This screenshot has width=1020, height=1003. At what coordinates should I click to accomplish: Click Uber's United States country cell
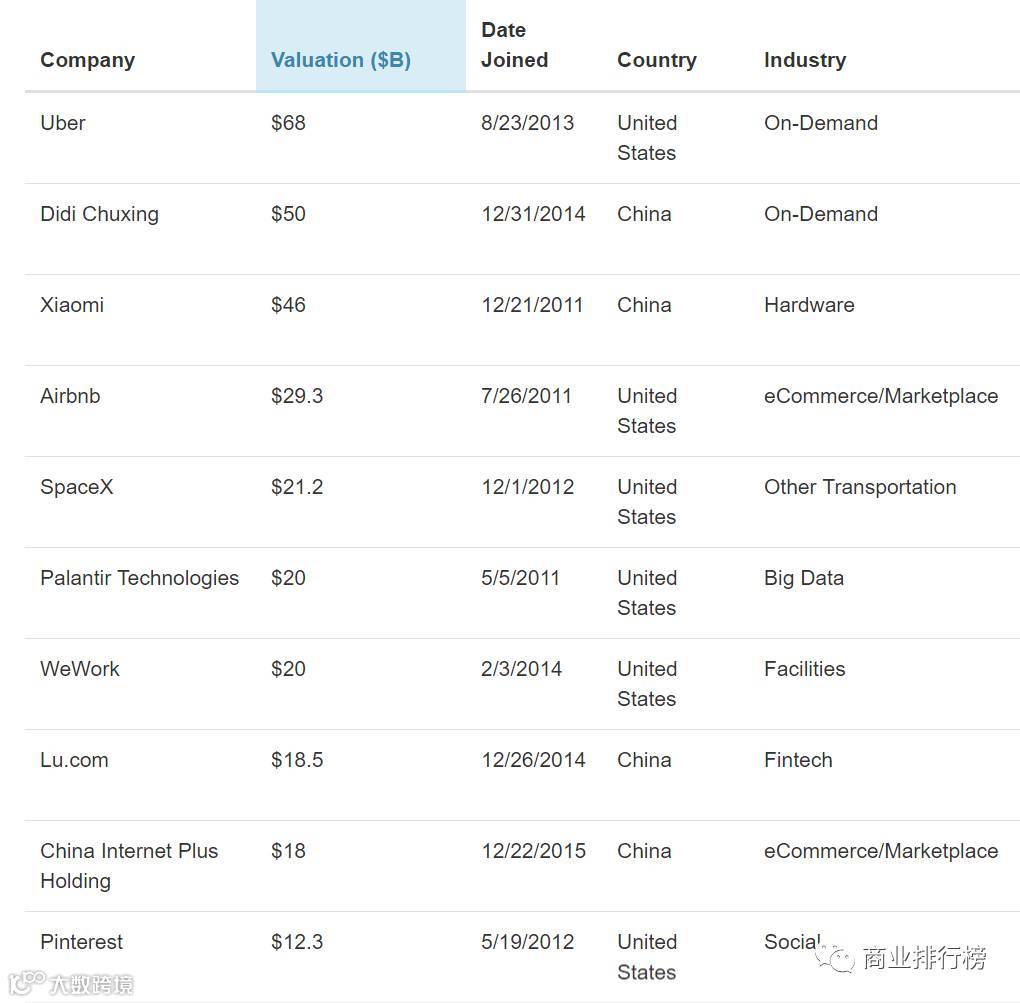point(647,138)
